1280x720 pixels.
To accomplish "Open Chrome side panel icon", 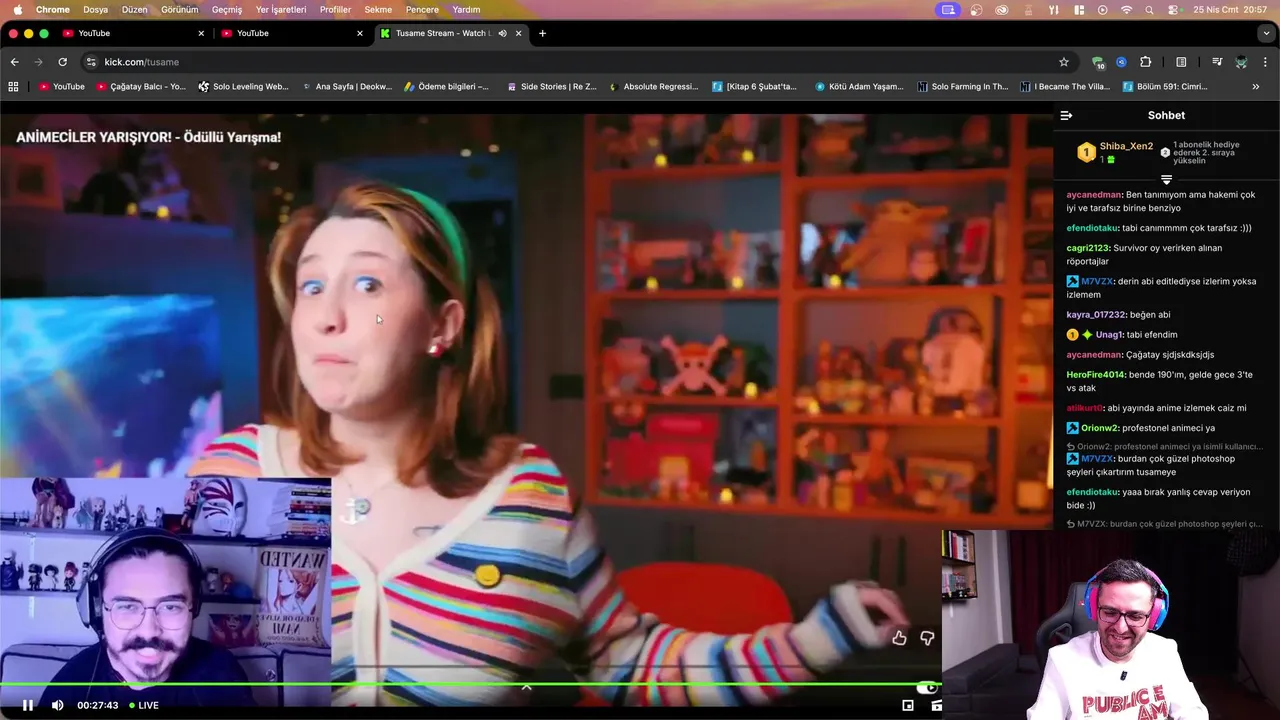I will coord(1181,62).
